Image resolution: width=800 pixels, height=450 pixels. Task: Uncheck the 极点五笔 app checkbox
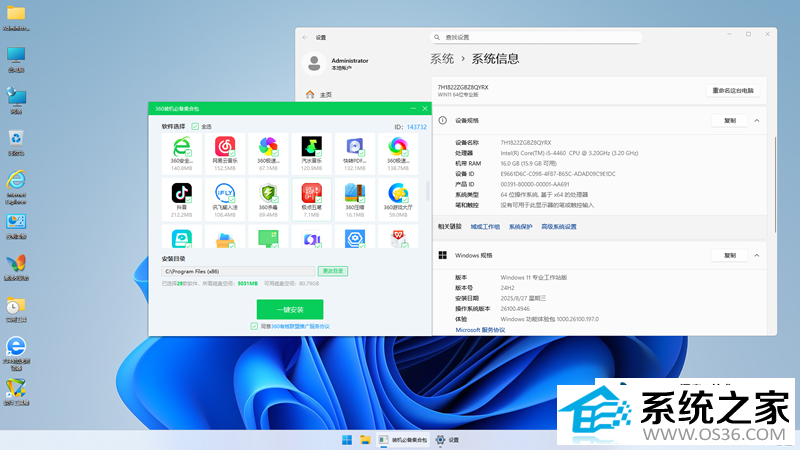(318, 199)
